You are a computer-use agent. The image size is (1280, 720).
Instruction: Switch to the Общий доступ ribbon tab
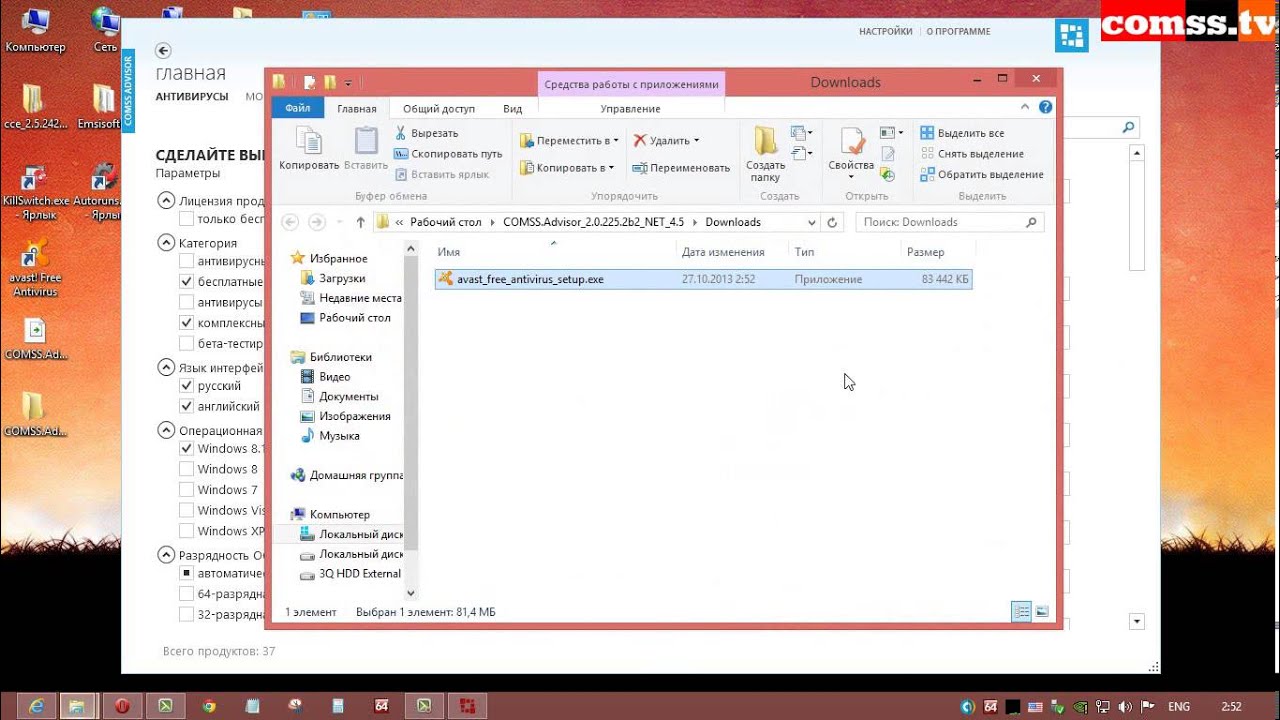point(439,109)
